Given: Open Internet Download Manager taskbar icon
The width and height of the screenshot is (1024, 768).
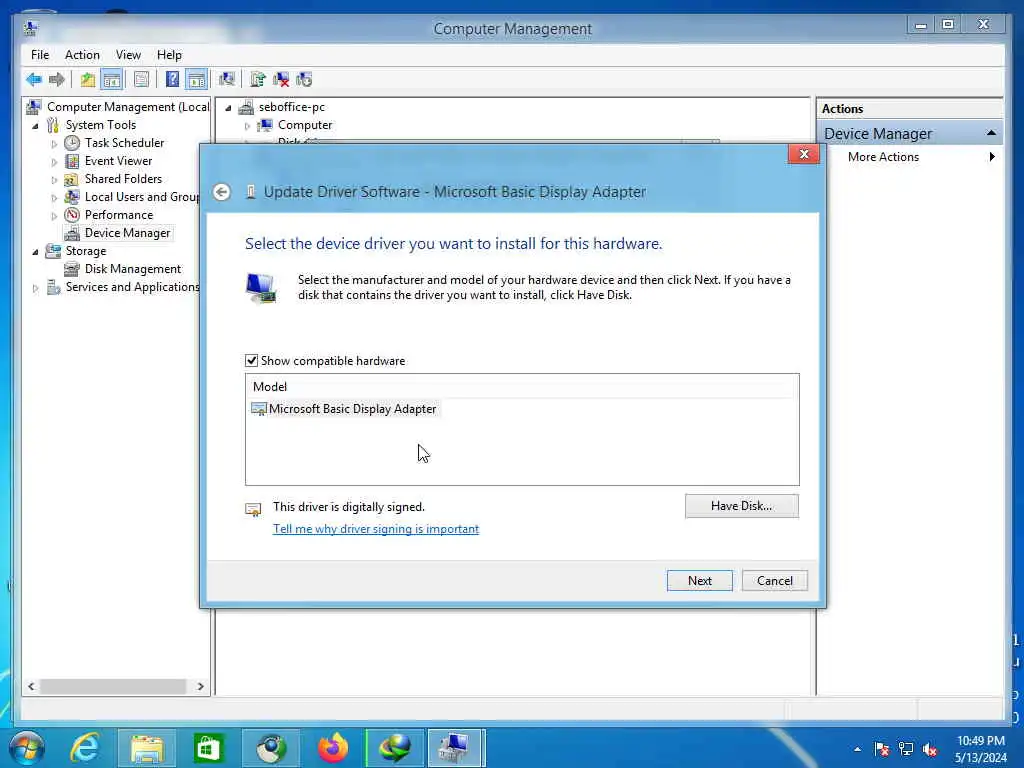Looking at the screenshot, I should pyautogui.click(x=394, y=748).
